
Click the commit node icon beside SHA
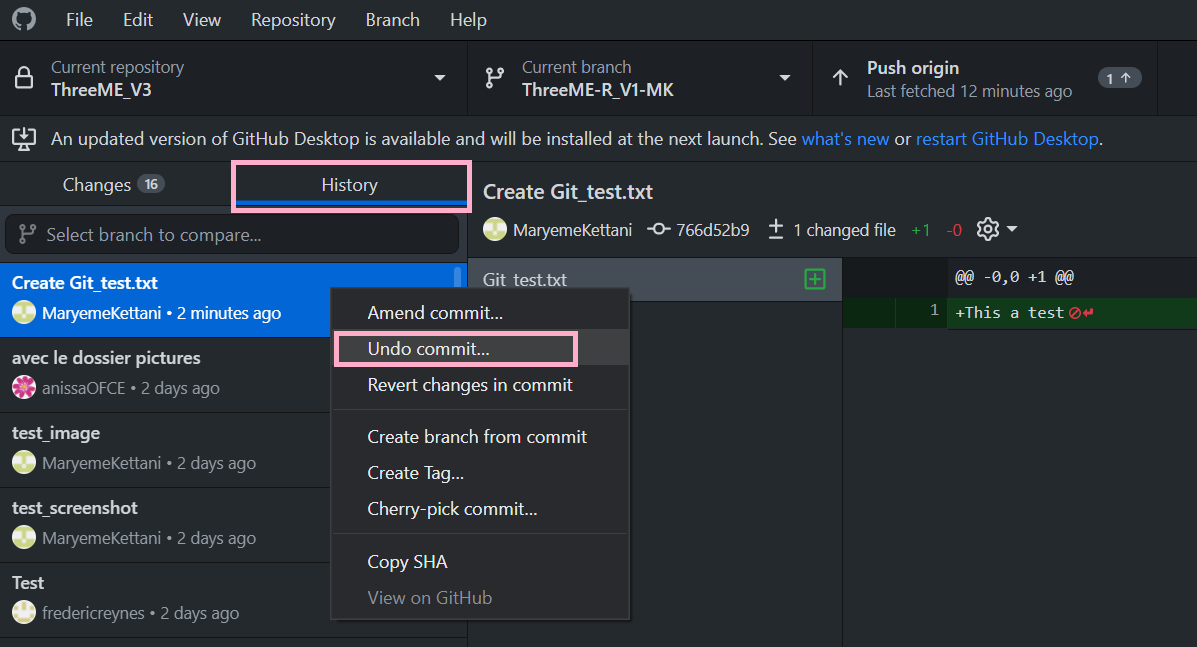658,229
